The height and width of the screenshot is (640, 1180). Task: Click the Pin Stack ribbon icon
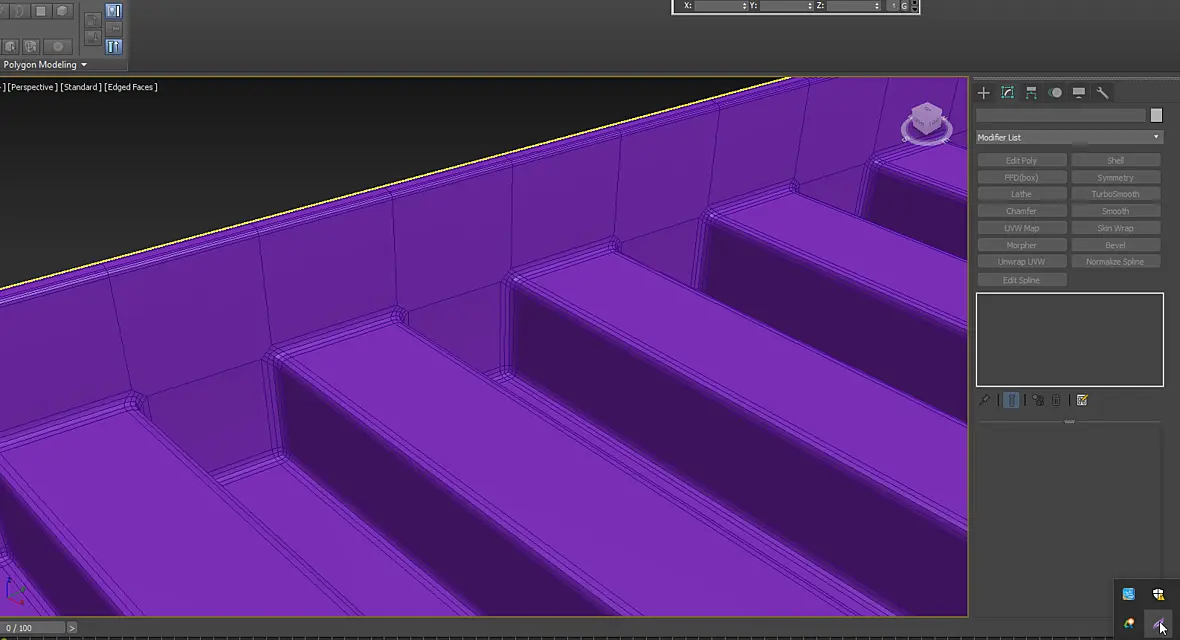coord(114,29)
